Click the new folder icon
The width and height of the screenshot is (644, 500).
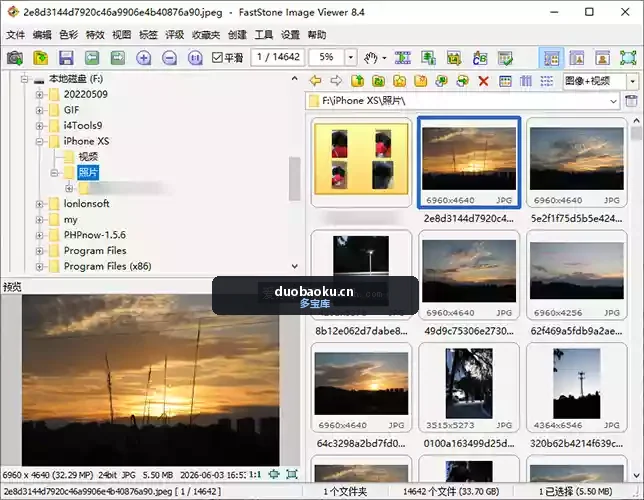[421, 81]
